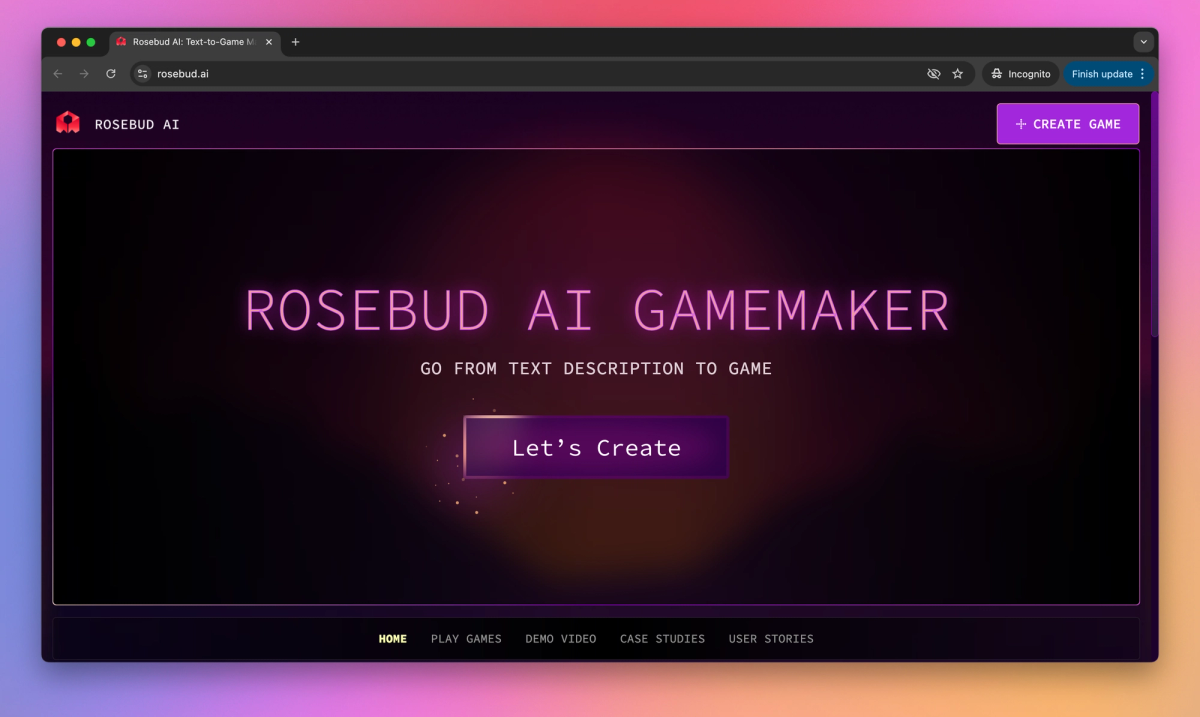Screen dimensions: 1200x717
Task: Open the Play Games nav item
Action: [466, 639]
